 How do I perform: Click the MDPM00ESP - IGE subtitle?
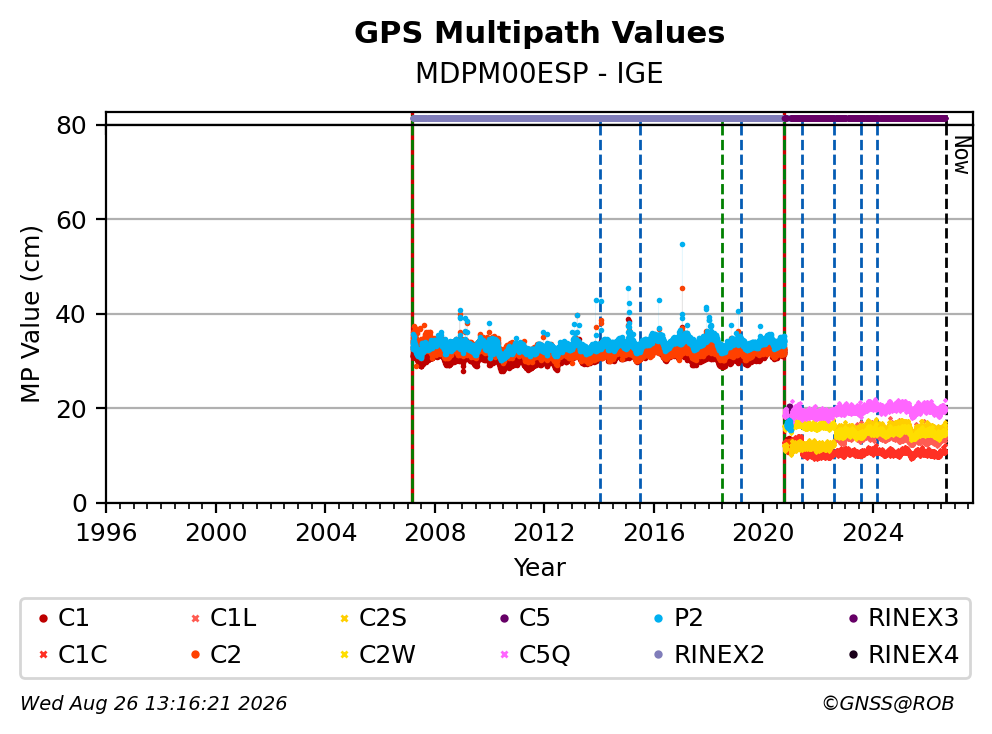point(539,74)
